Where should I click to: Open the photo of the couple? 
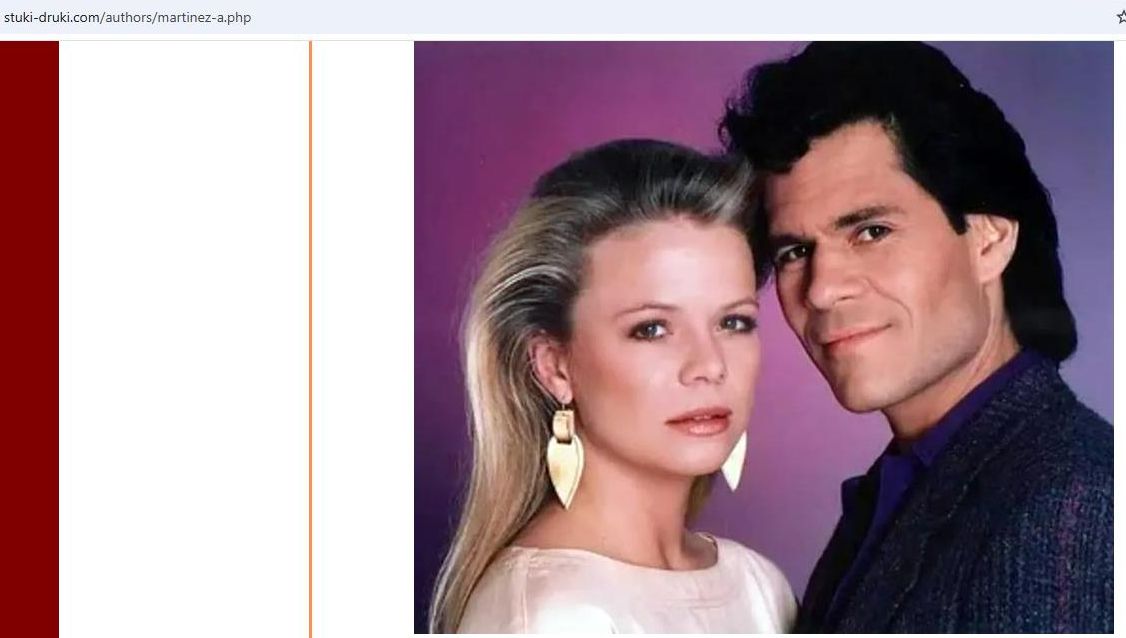(763, 337)
